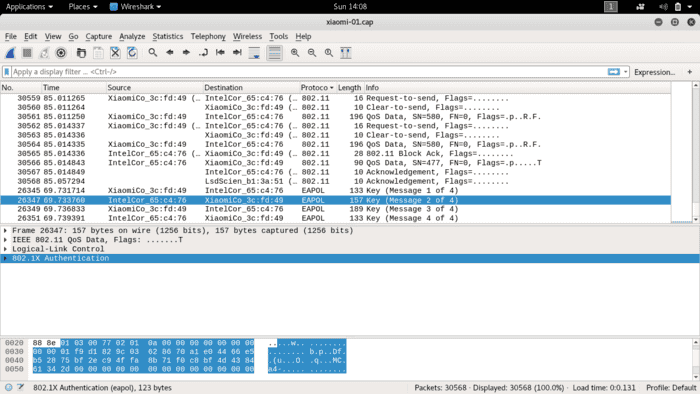The image size is (700, 394).
Task: Select packet 26351 Key Message 4 of 4
Action: [335, 219]
